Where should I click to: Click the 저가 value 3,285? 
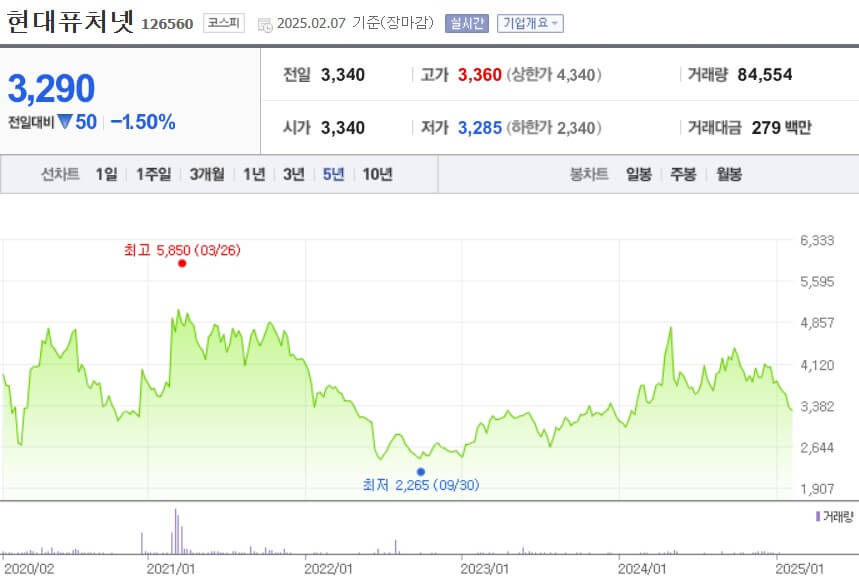pos(479,128)
